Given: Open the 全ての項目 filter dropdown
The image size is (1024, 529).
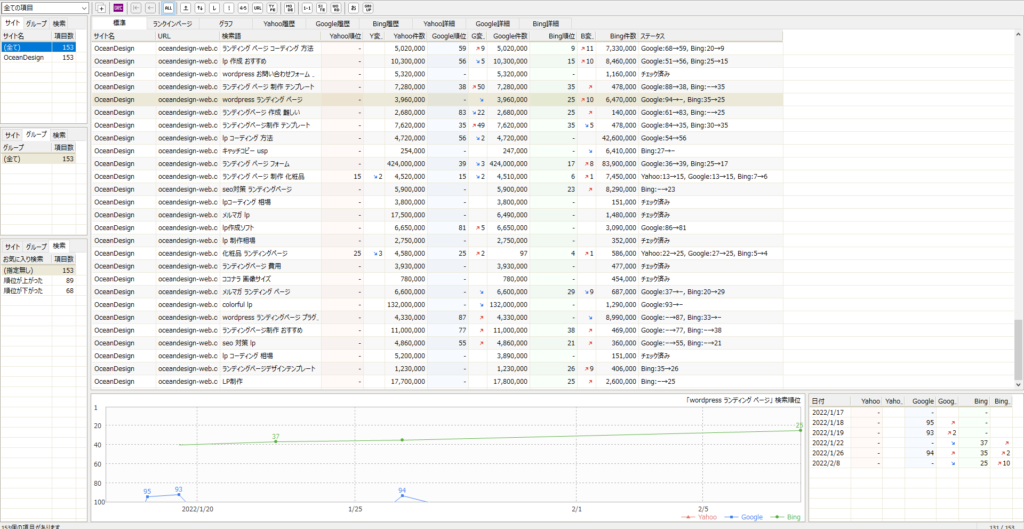Looking at the screenshot, I should click(x=44, y=8).
